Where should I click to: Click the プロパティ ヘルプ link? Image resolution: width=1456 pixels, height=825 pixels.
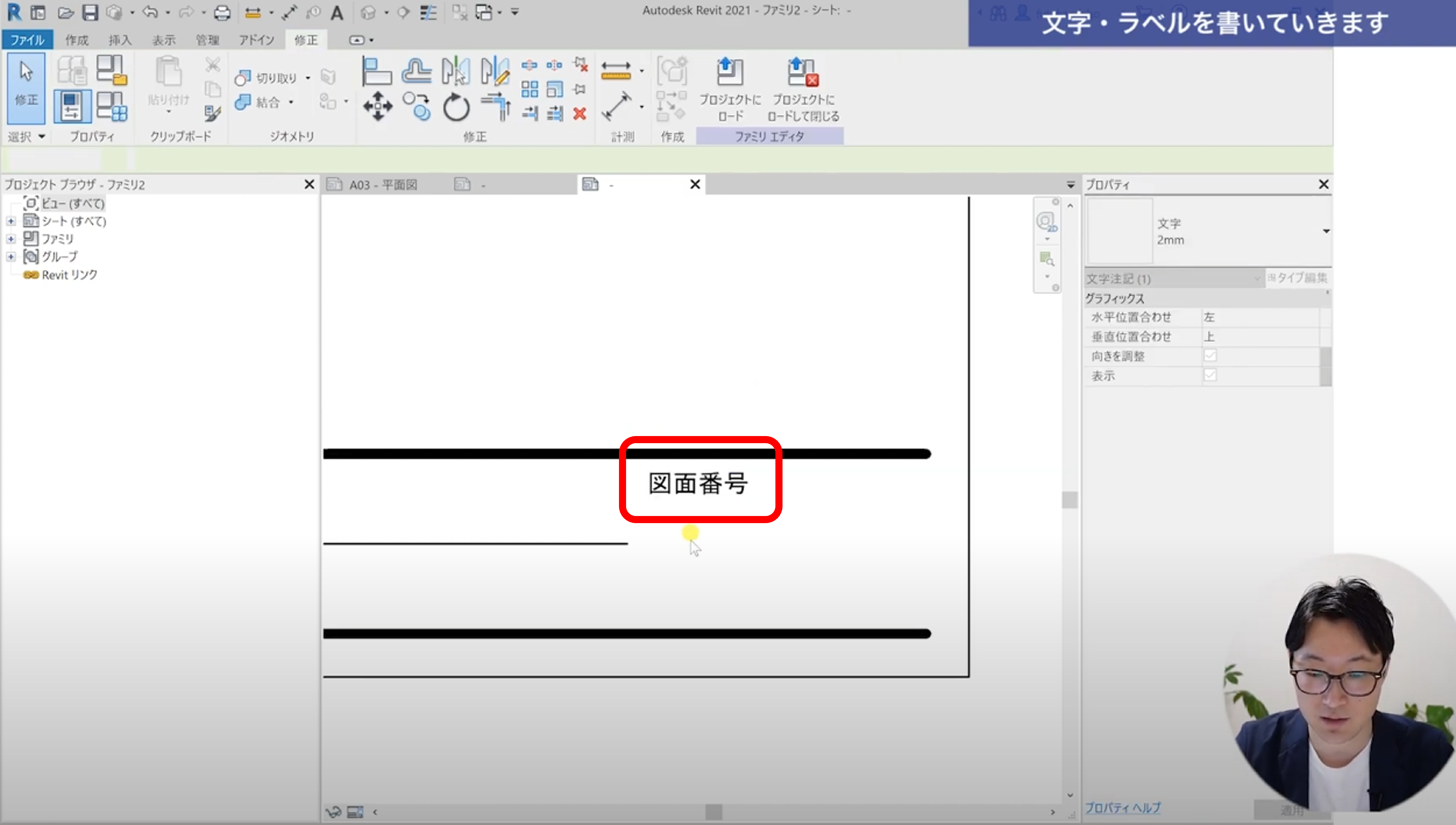click(x=1122, y=807)
